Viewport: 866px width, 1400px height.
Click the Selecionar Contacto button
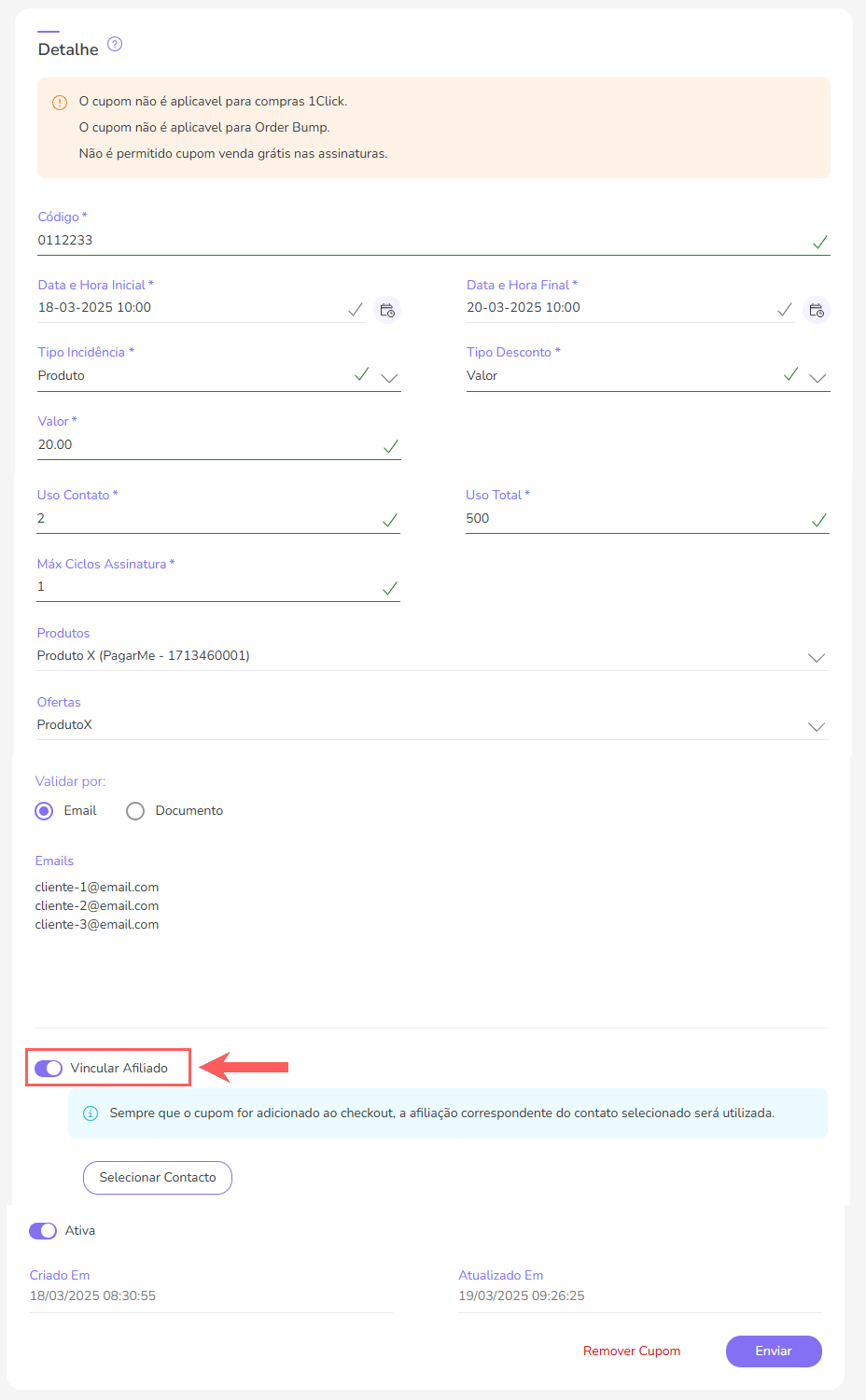[158, 1178]
